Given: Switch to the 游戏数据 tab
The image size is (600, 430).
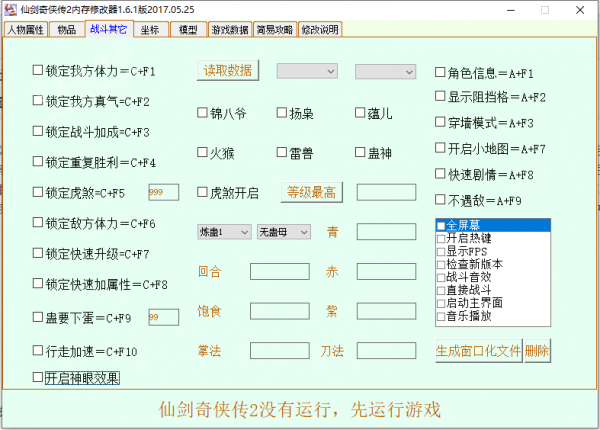Looking at the screenshot, I should pyautogui.click(x=230, y=29).
